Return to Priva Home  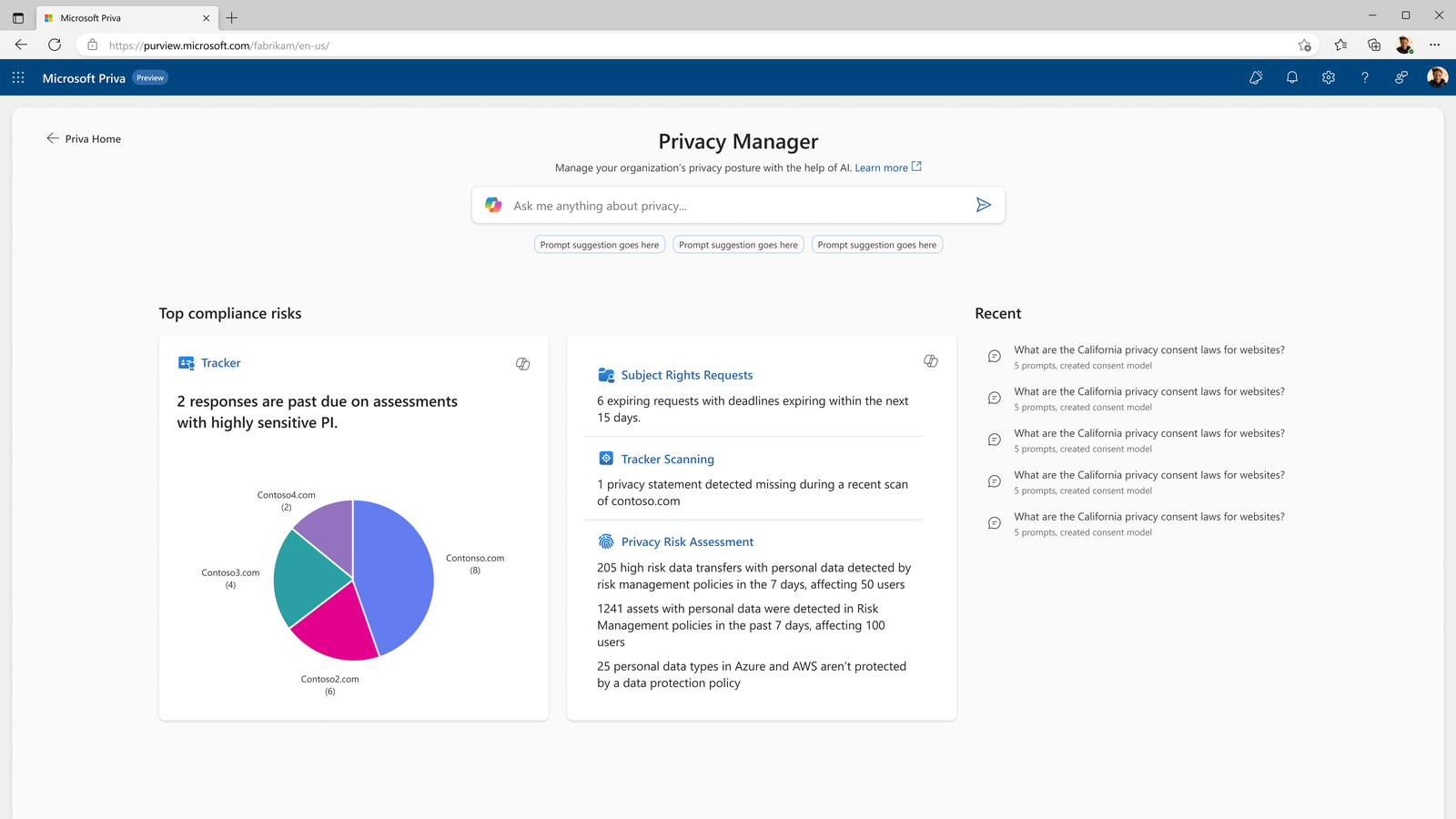coord(83,138)
